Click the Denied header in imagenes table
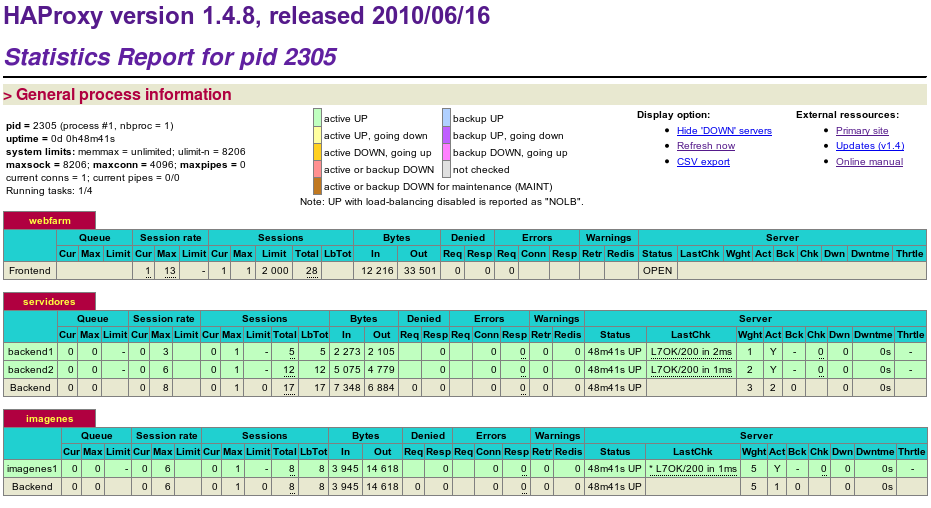931x508 pixels. point(428,436)
